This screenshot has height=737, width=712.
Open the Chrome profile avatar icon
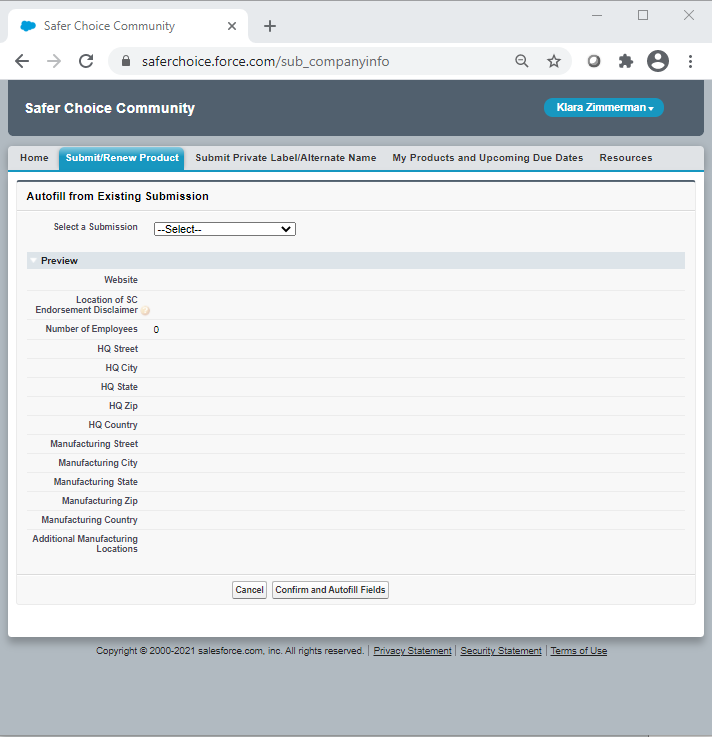[x=658, y=61]
